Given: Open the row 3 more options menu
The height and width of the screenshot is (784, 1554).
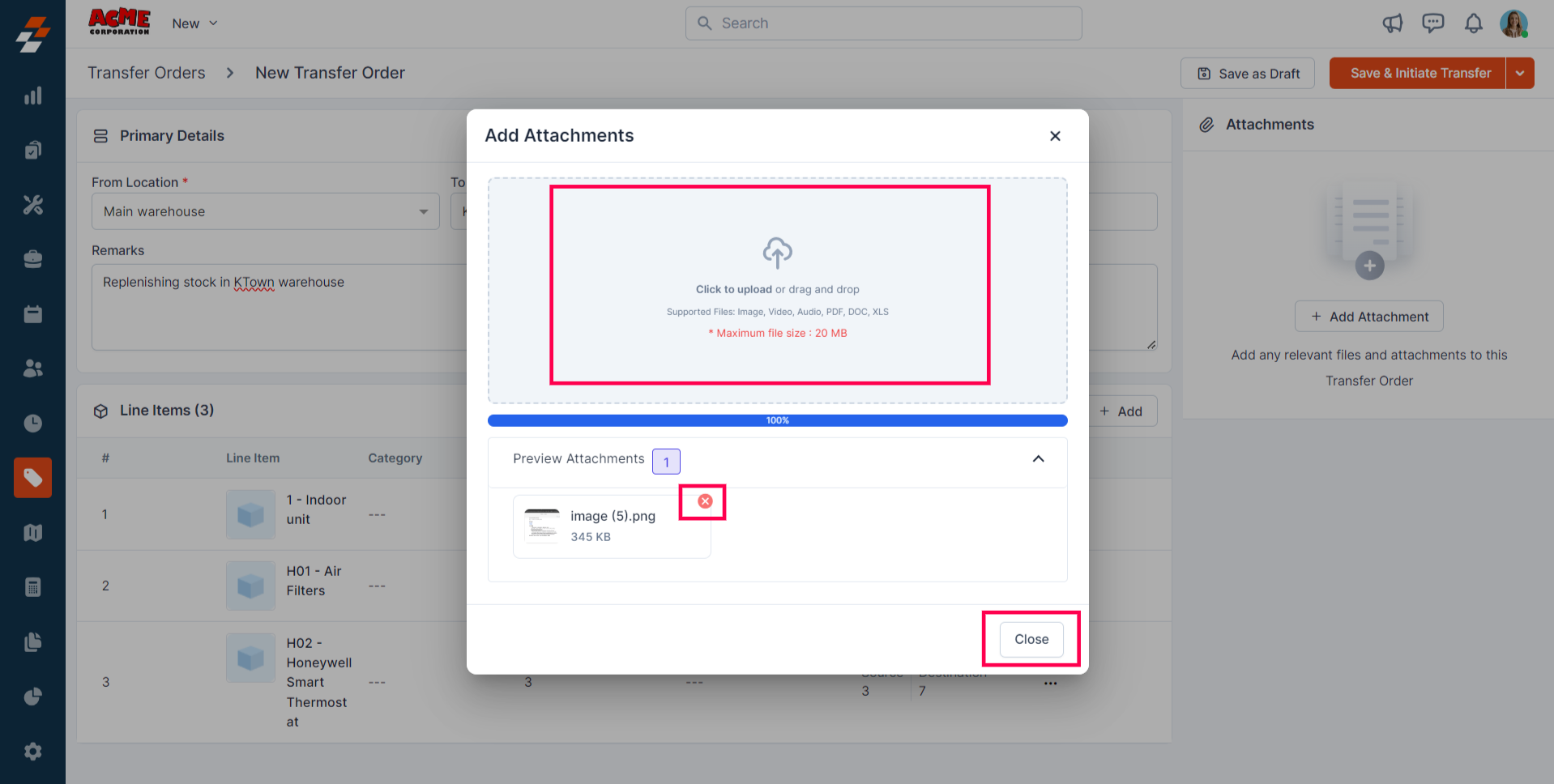Looking at the screenshot, I should click(x=1051, y=683).
